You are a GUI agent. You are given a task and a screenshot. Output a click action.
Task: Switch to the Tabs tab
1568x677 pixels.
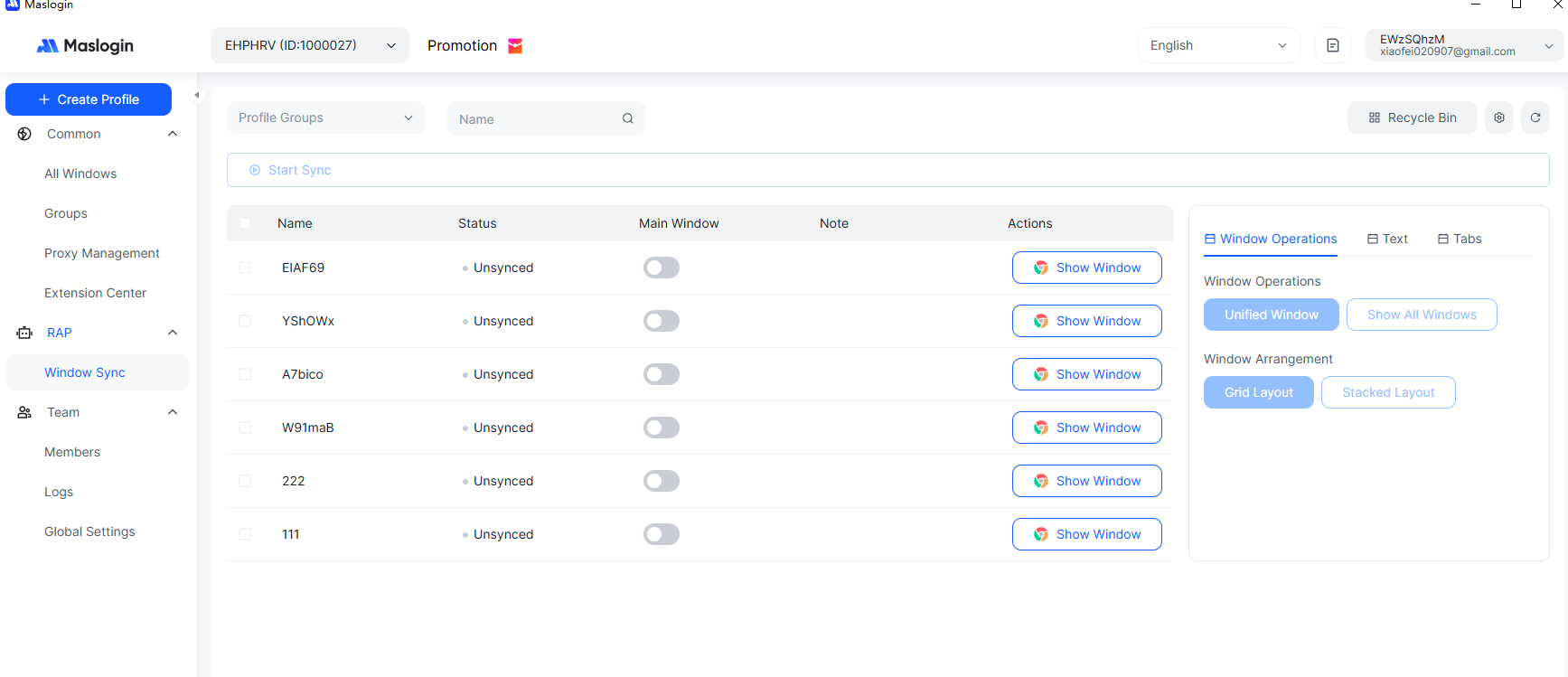[x=1460, y=239]
